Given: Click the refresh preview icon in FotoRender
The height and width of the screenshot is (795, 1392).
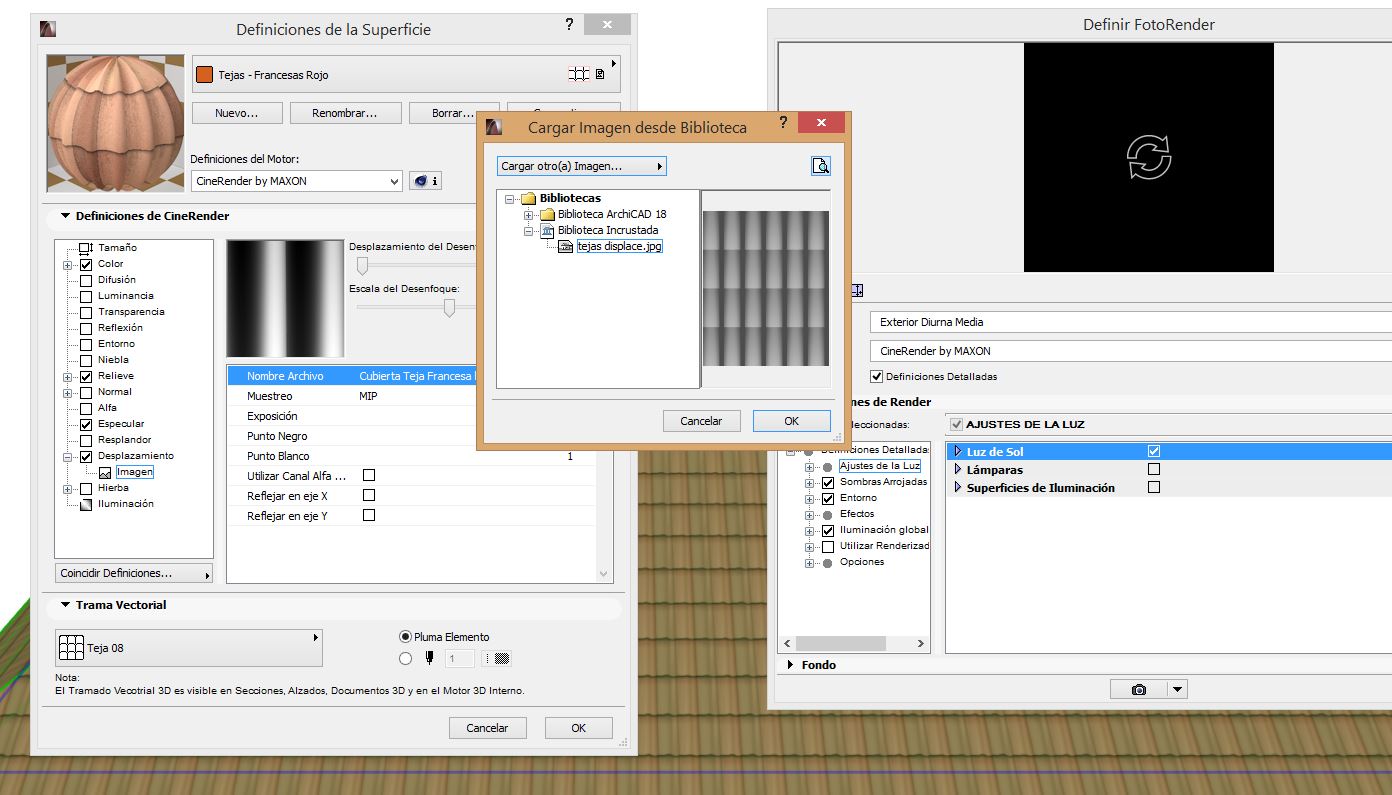Looking at the screenshot, I should coord(1148,157).
